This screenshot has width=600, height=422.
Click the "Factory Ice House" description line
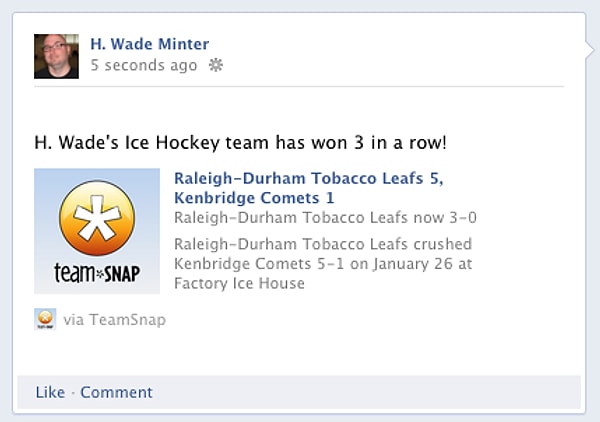coord(239,283)
